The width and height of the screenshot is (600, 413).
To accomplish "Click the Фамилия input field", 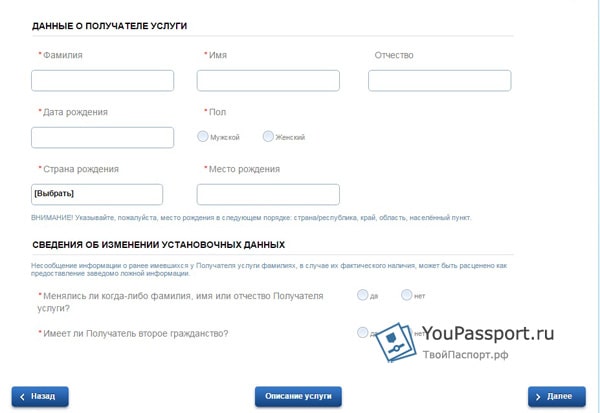I will pos(103,80).
